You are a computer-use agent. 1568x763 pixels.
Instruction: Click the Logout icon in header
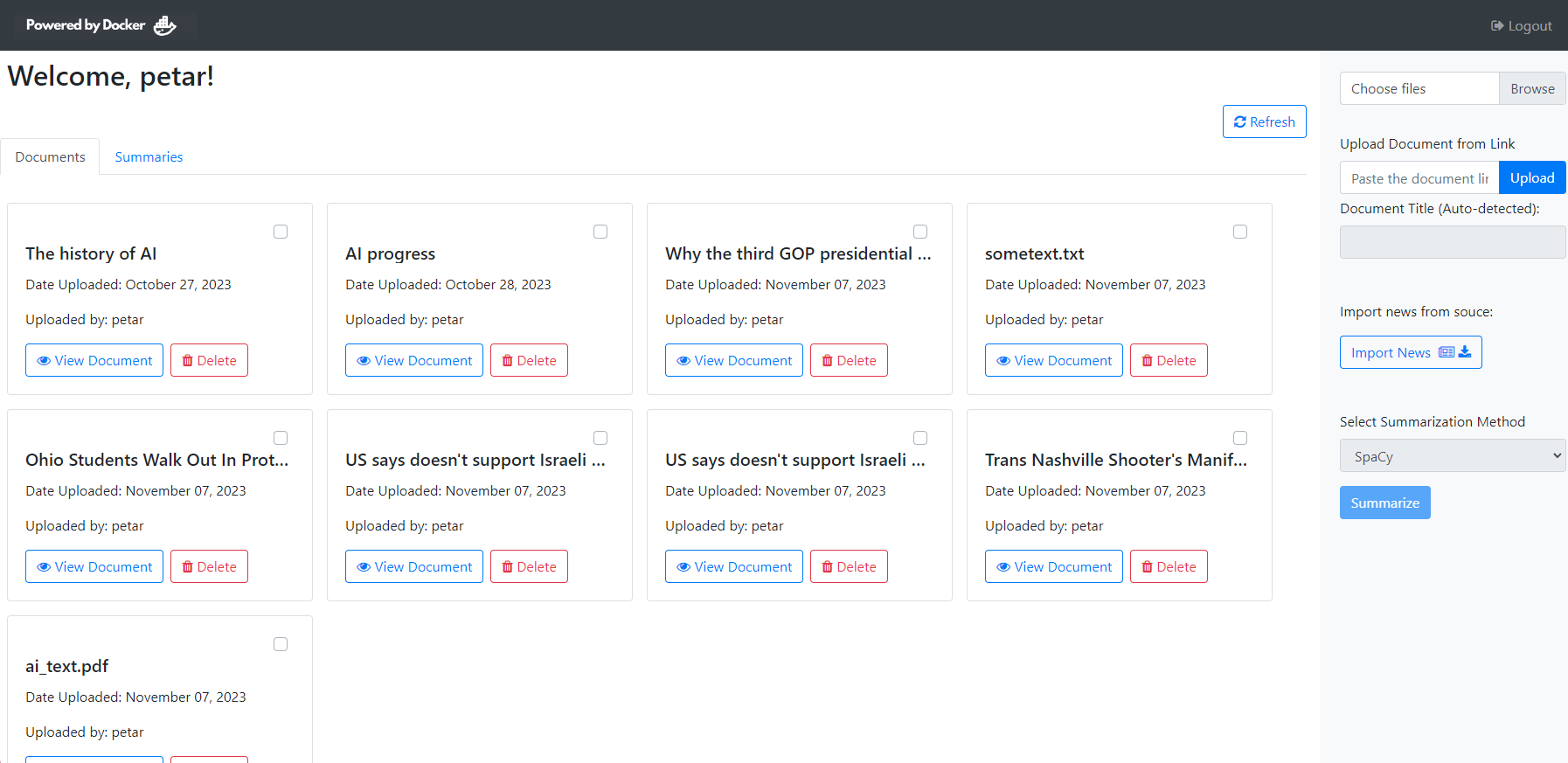pos(1497,26)
